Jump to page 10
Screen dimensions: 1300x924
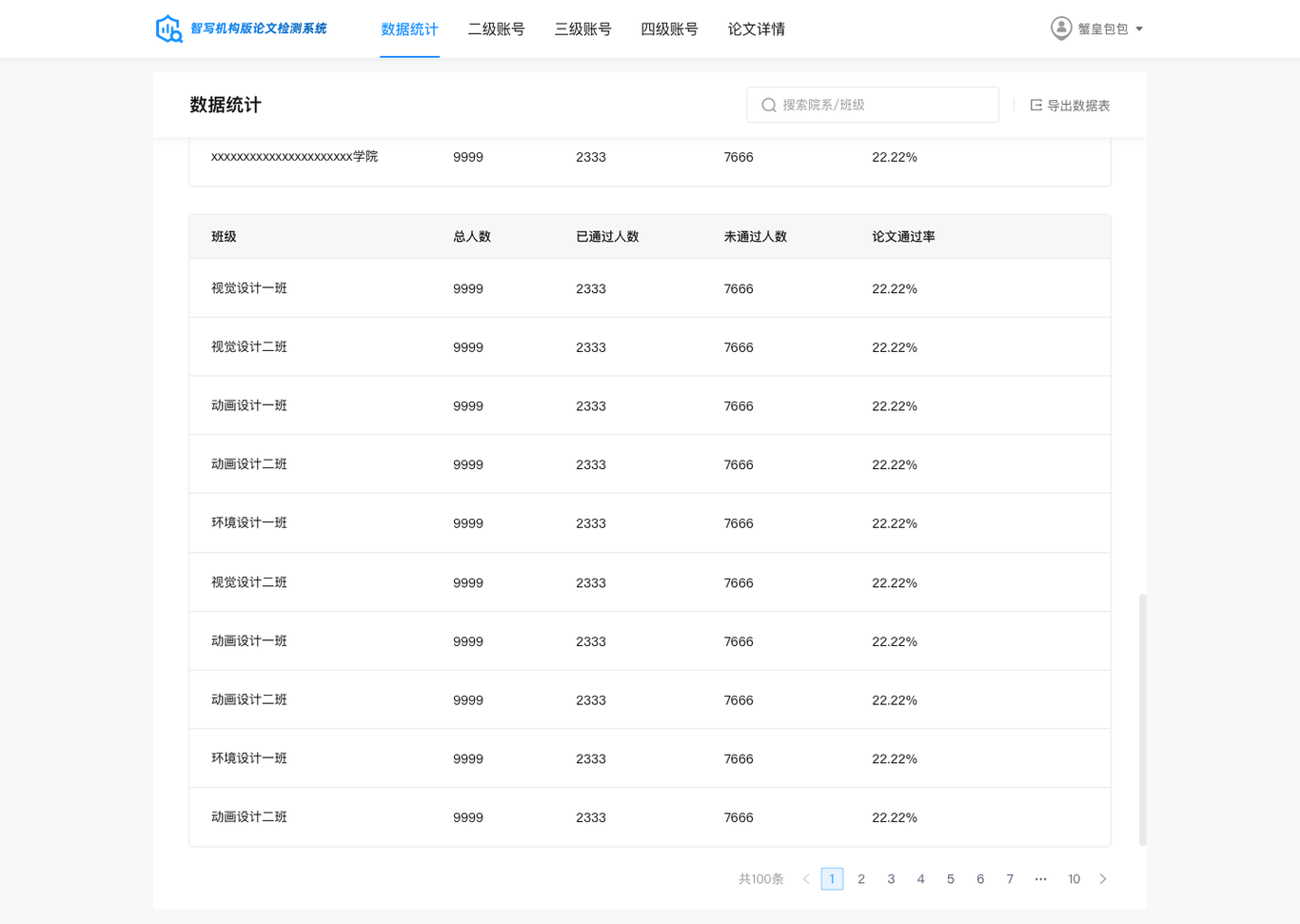click(x=1073, y=878)
